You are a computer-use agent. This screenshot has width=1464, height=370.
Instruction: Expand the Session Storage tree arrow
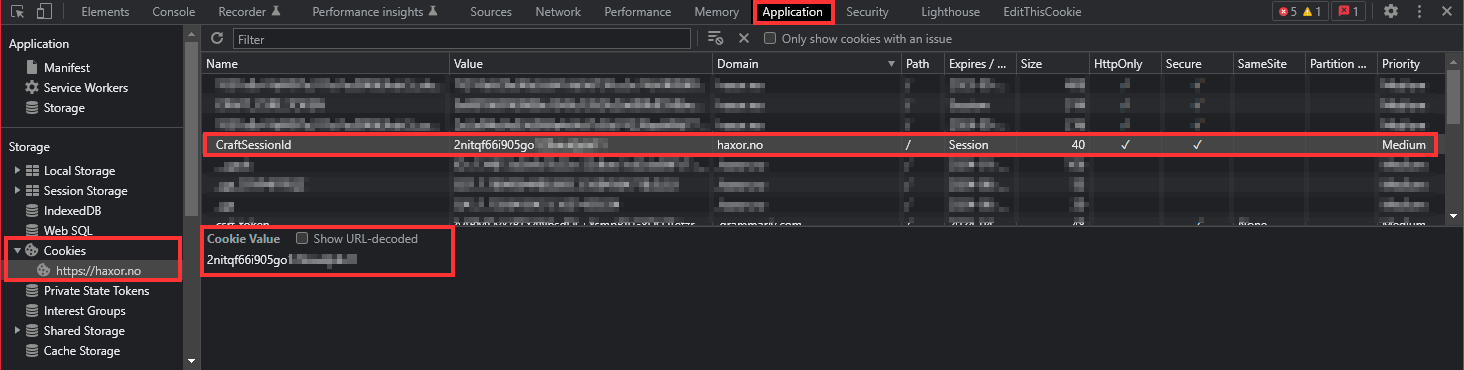(17, 191)
